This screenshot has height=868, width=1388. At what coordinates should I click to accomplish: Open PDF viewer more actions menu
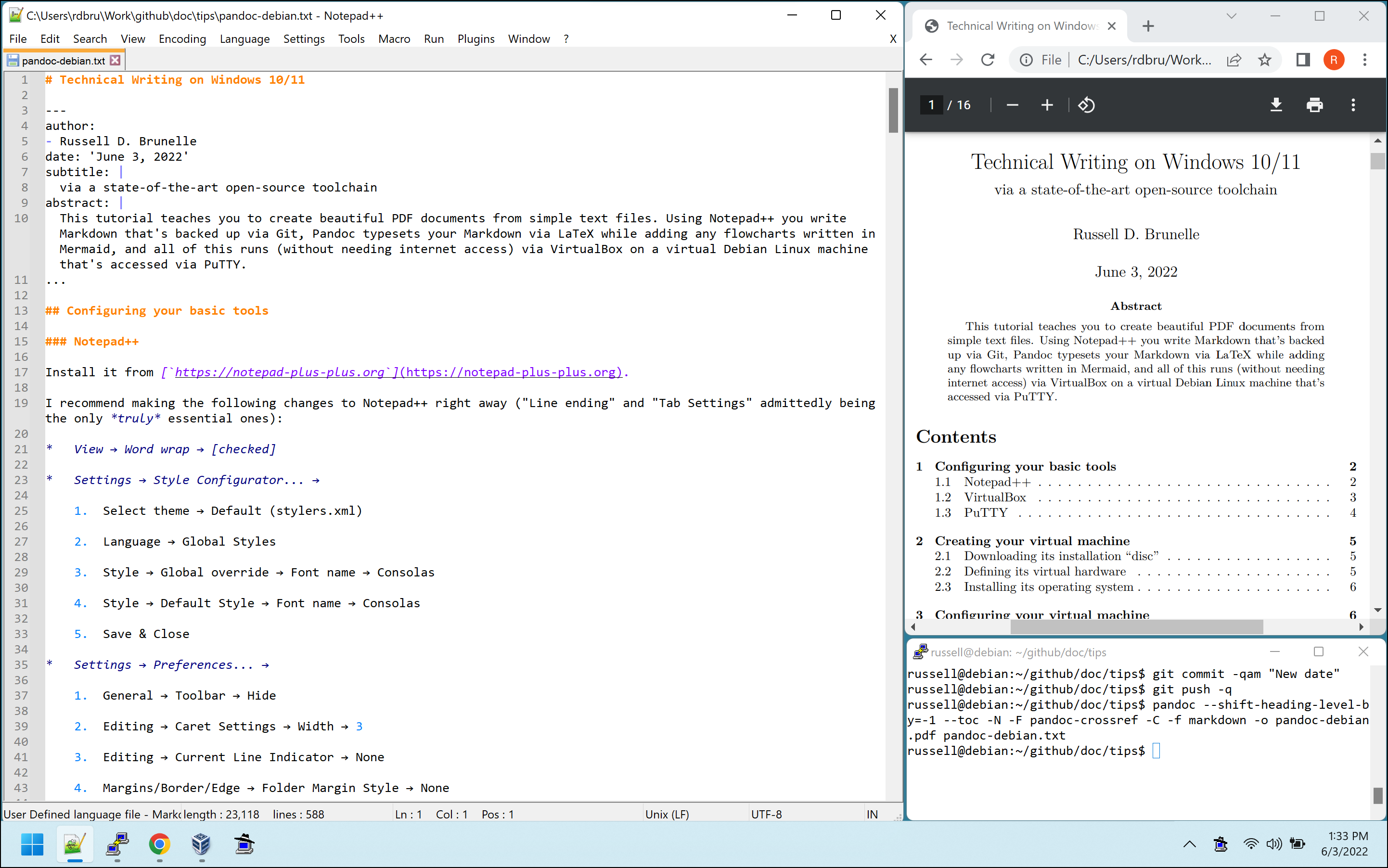1353,105
